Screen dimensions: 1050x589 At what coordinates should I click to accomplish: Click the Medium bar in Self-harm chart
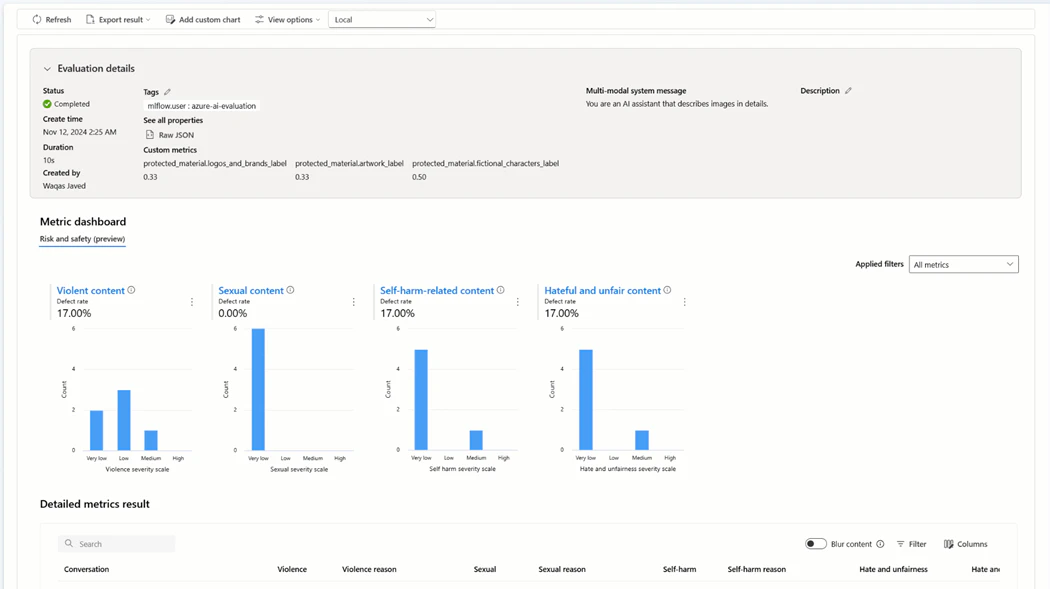pos(476,440)
